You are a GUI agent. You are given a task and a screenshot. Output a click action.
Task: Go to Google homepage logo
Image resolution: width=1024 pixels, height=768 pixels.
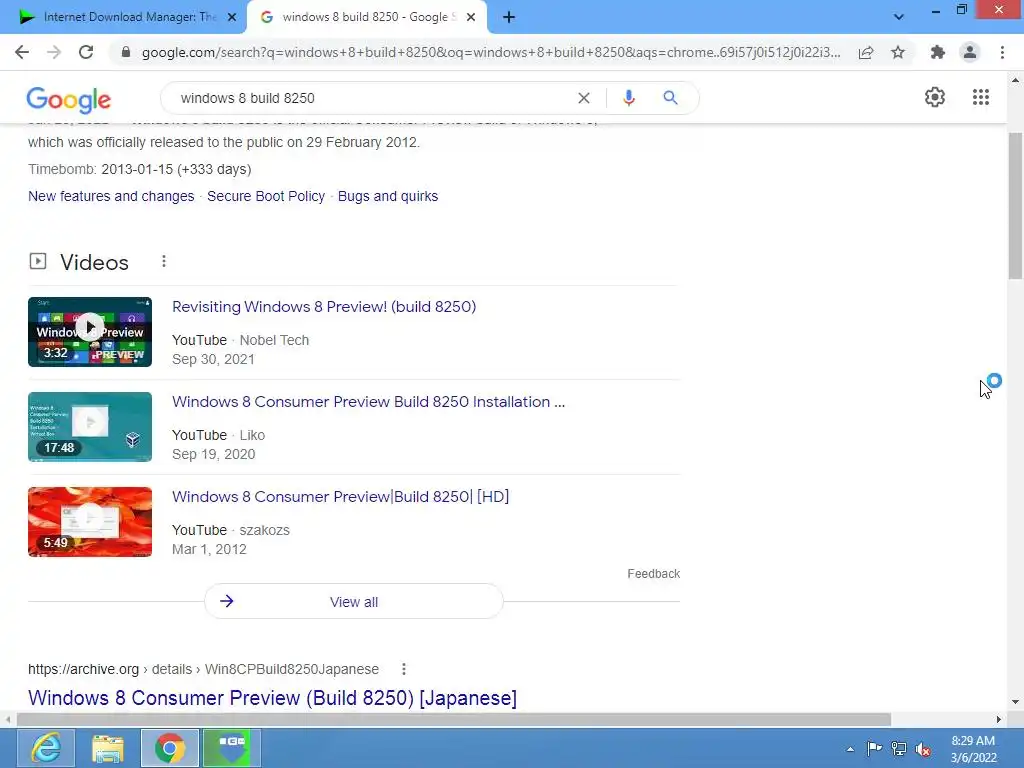[69, 99]
